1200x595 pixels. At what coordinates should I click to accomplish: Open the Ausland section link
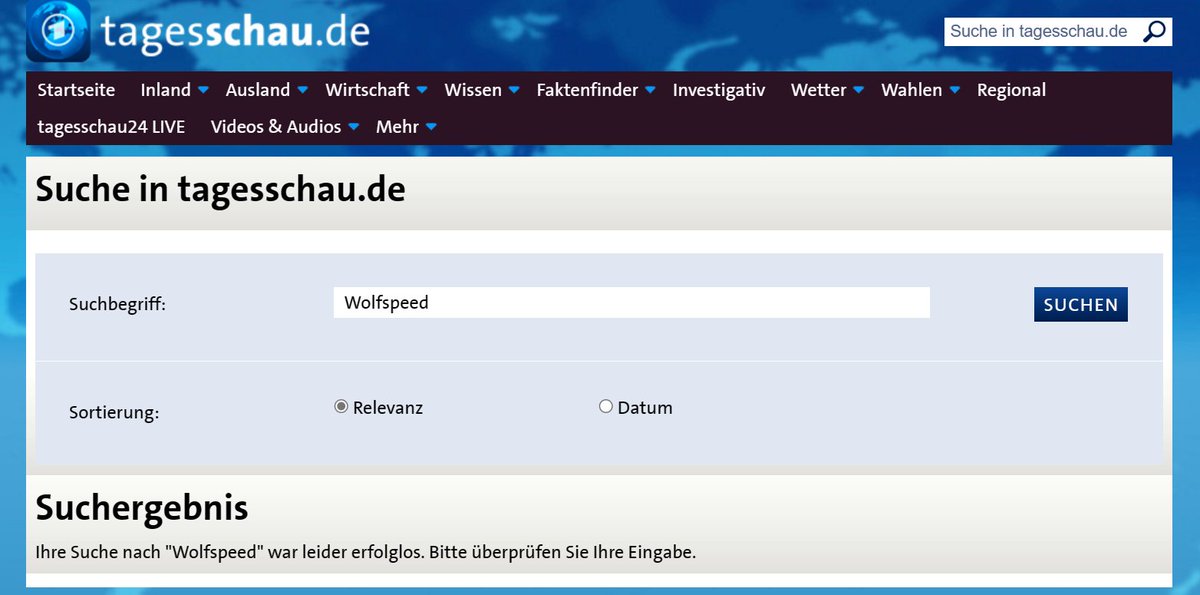(x=258, y=90)
